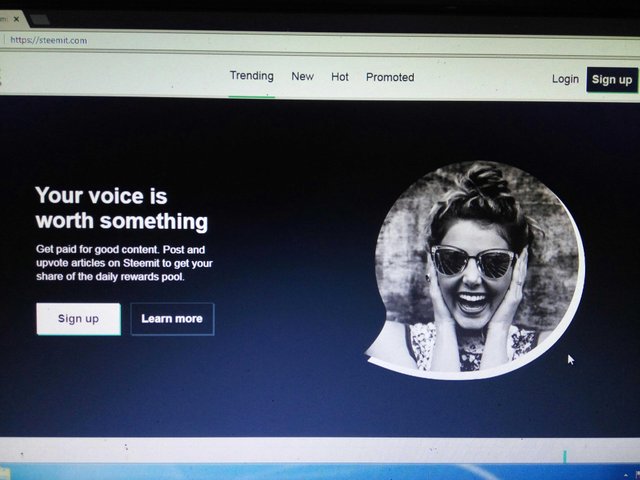Click the white Sign up button in hero
The width and height of the screenshot is (640, 480).
(x=78, y=319)
